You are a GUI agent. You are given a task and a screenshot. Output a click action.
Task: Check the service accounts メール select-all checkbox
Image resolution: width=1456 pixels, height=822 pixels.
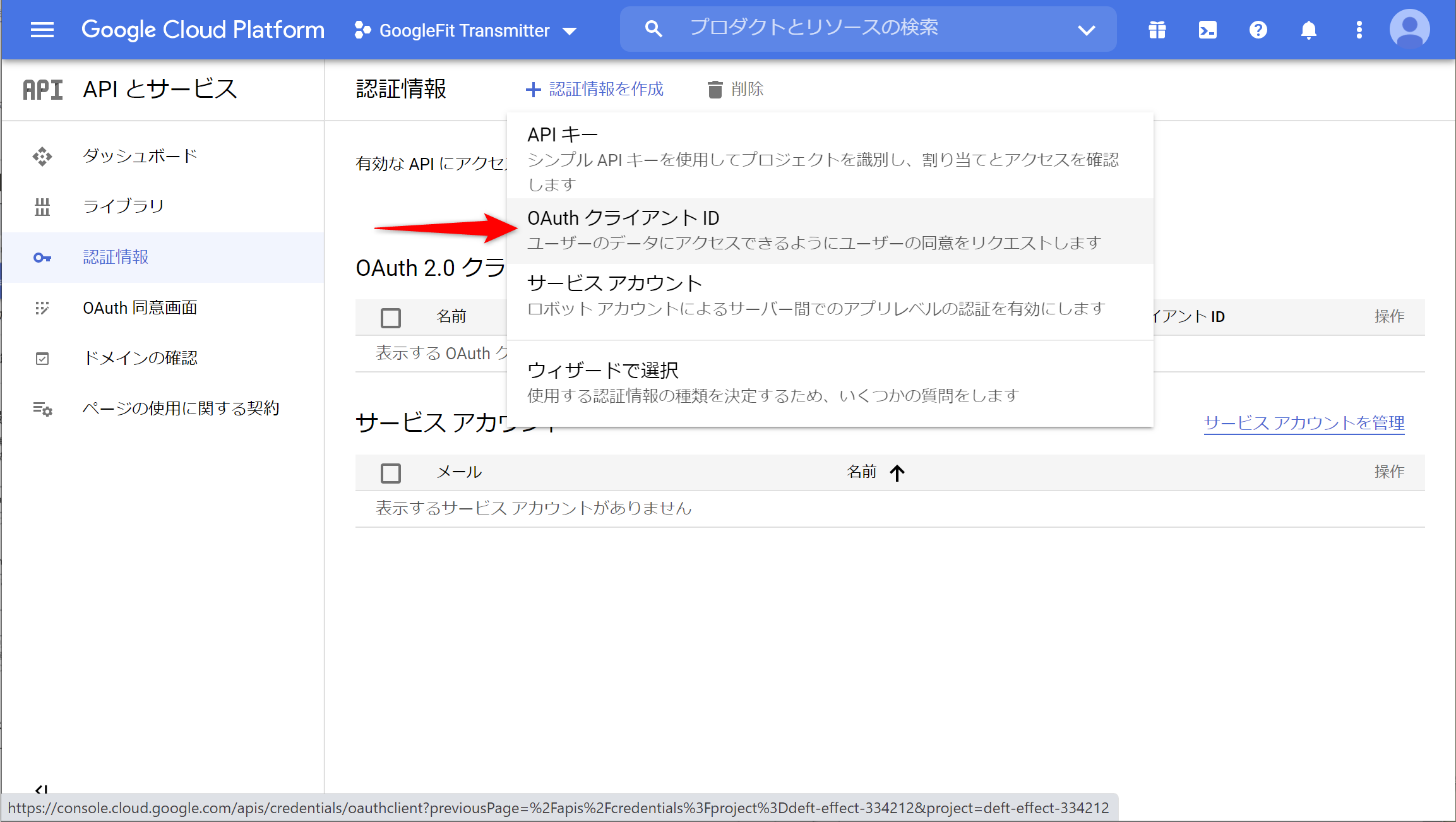(391, 473)
